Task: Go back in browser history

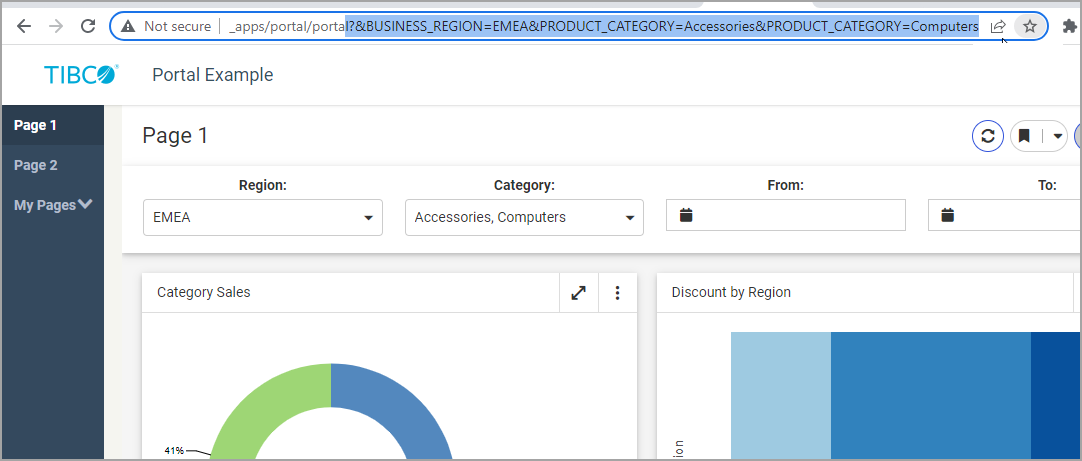Action: tap(24, 26)
